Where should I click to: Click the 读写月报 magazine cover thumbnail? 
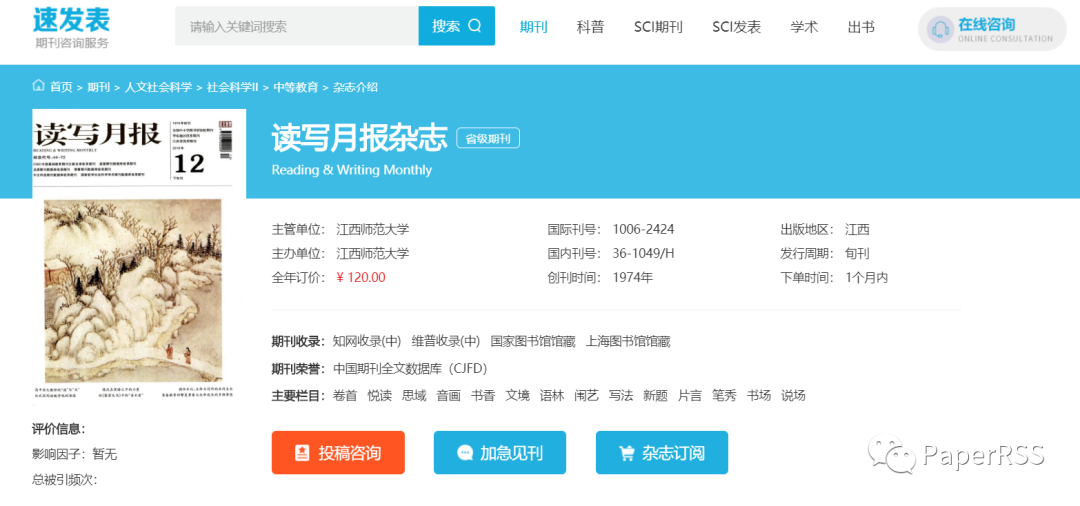pyautogui.click(x=139, y=257)
